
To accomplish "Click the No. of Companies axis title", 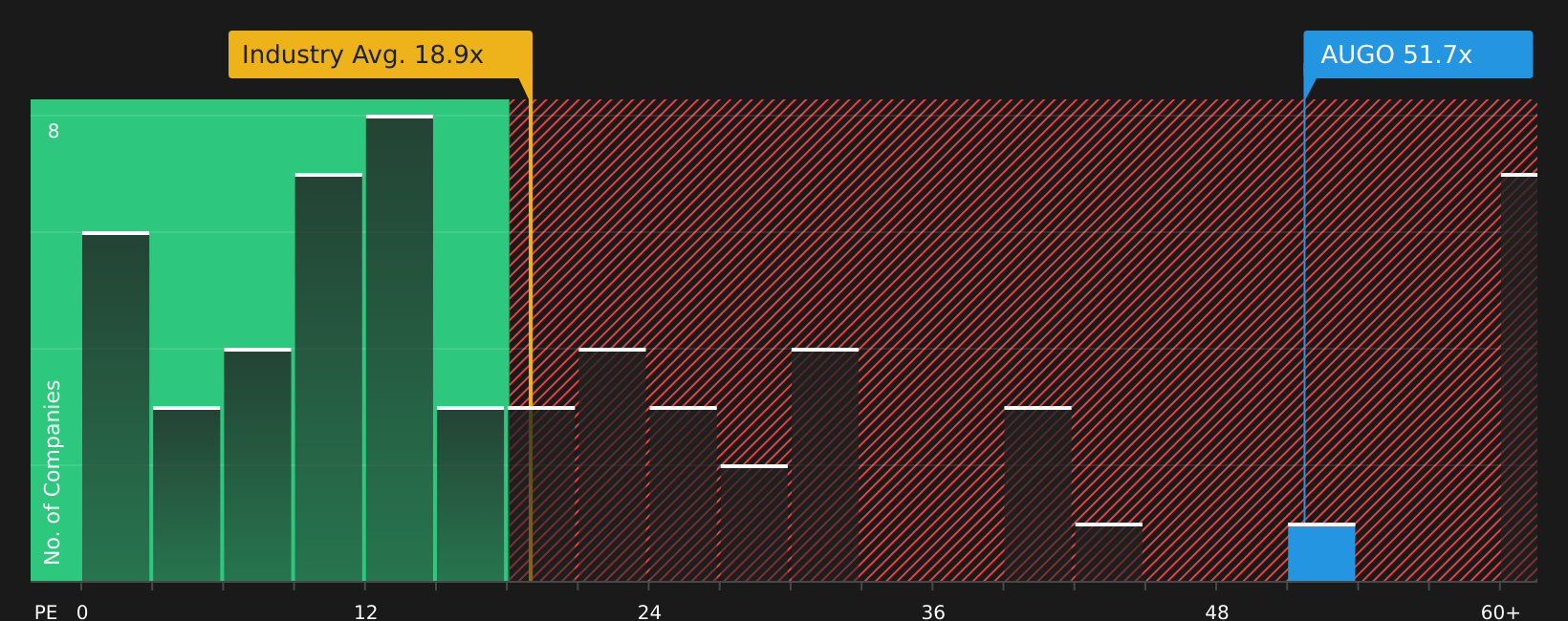I will 53,472.
